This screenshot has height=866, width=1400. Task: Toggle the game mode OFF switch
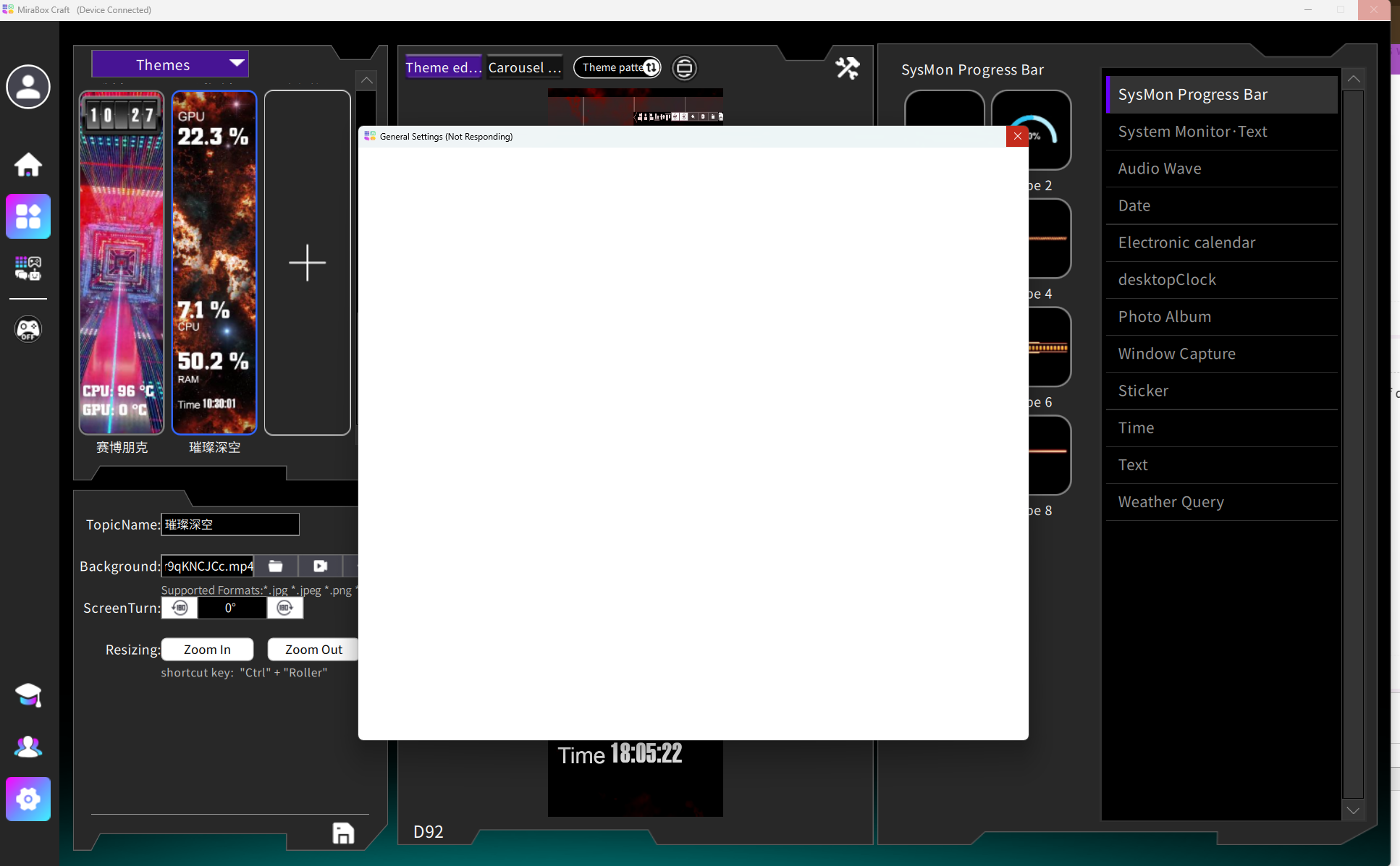(x=28, y=329)
